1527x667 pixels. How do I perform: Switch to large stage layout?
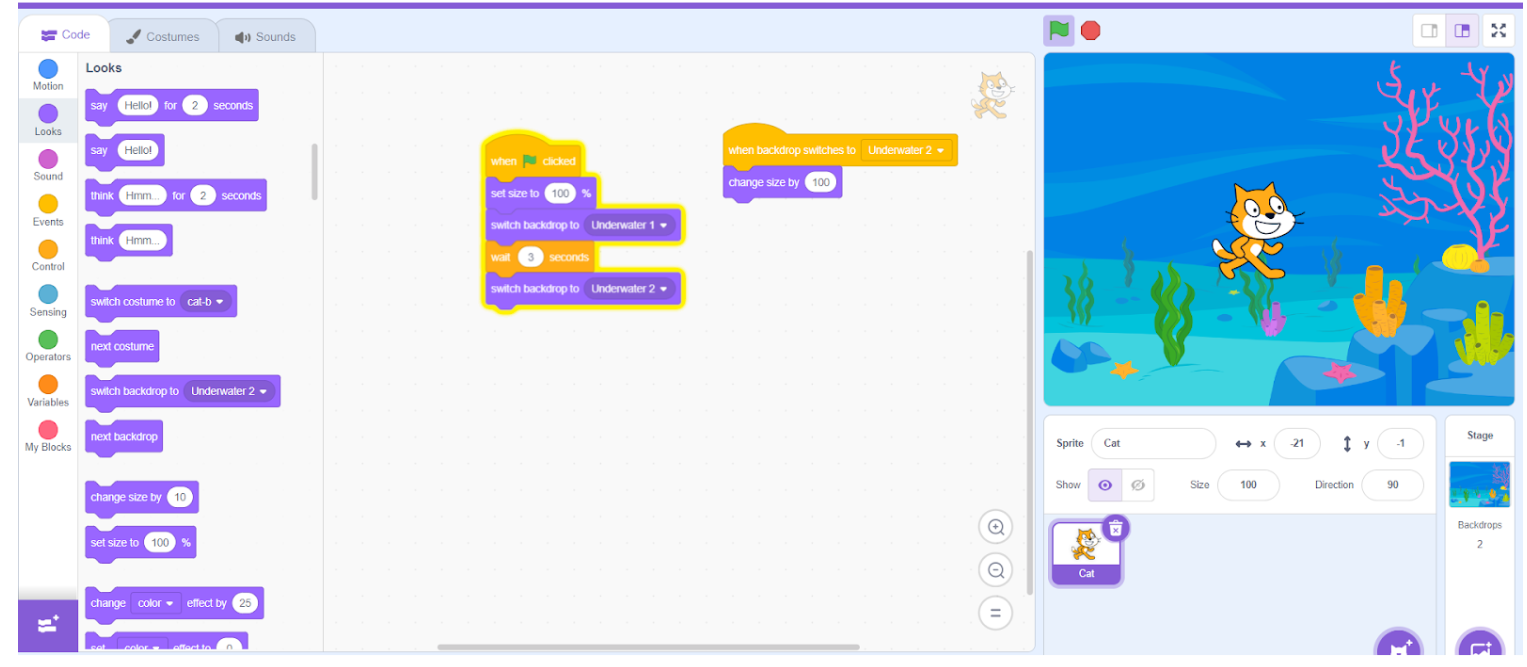1462,31
